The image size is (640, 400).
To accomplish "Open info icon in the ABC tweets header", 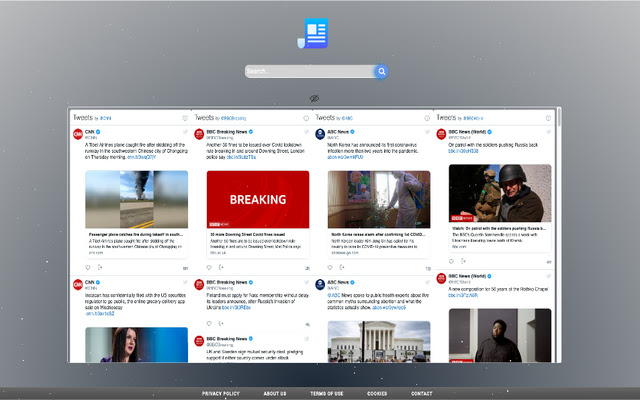I will (x=427, y=118).
